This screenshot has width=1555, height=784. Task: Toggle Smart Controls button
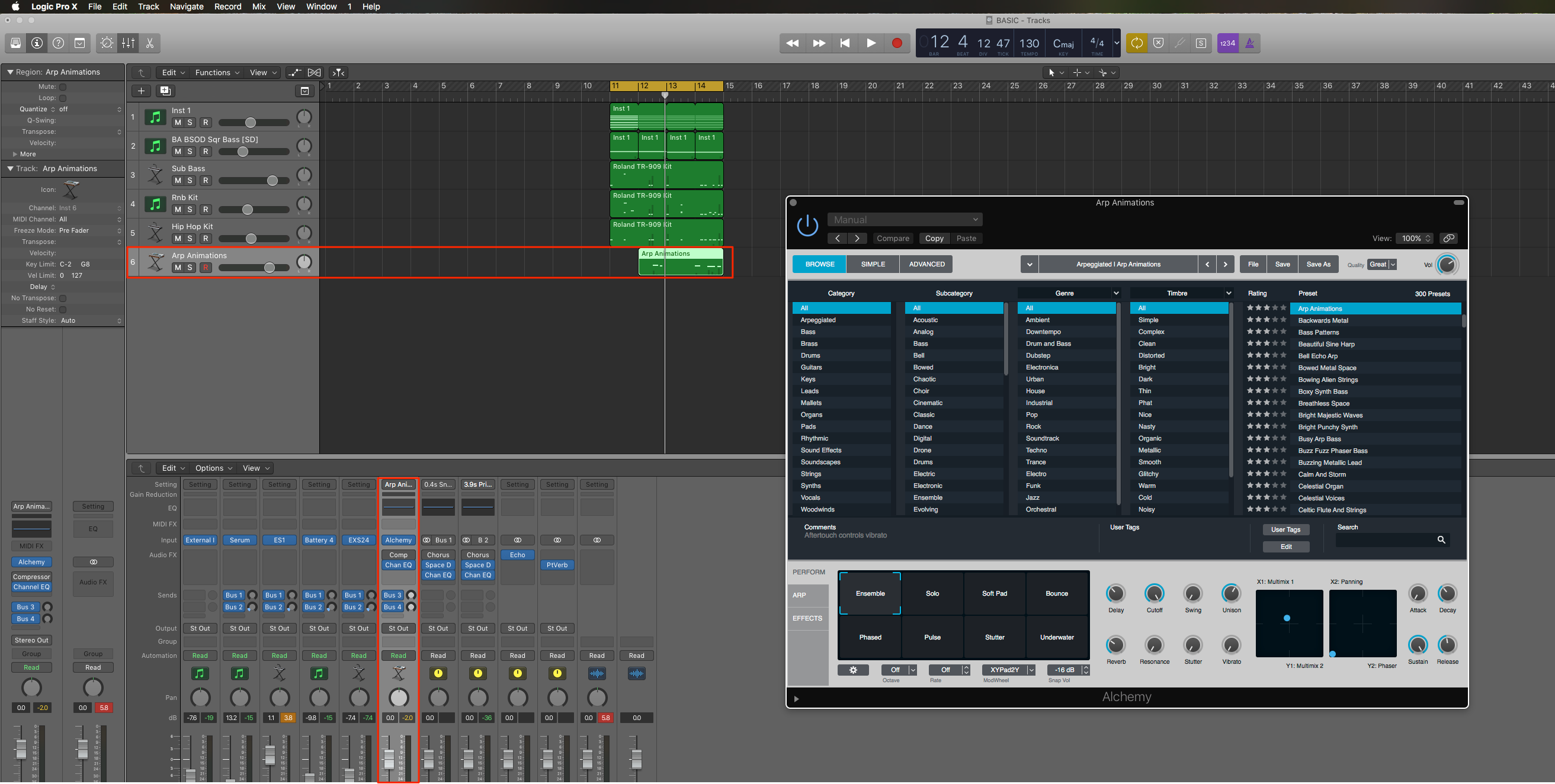pyautogui.click(x=107, y=43)
